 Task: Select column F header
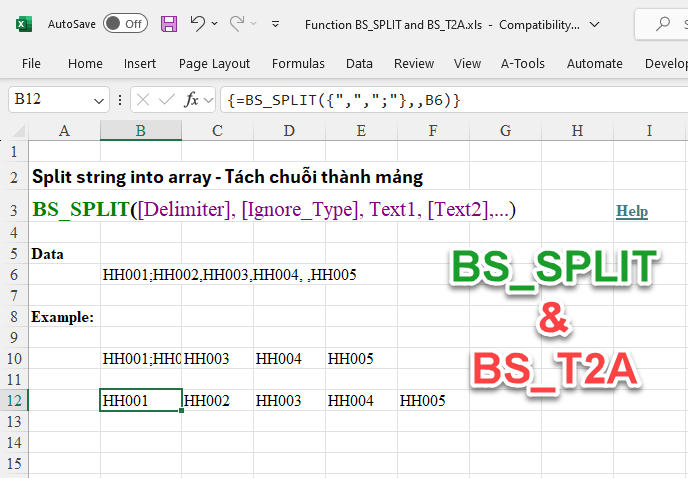433,131
